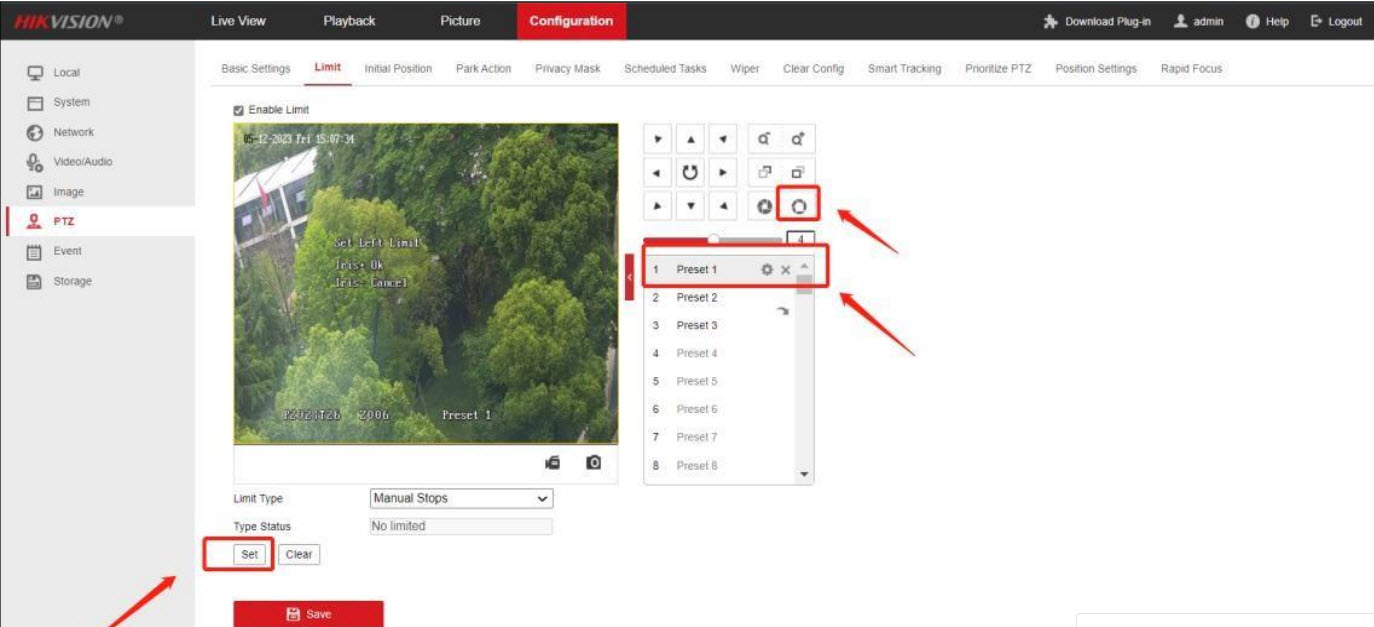The height and width of the screenshot is (627, 1374).
Task: Delete Preset 1 using the X icon
Action: click(x=785, y=270)
